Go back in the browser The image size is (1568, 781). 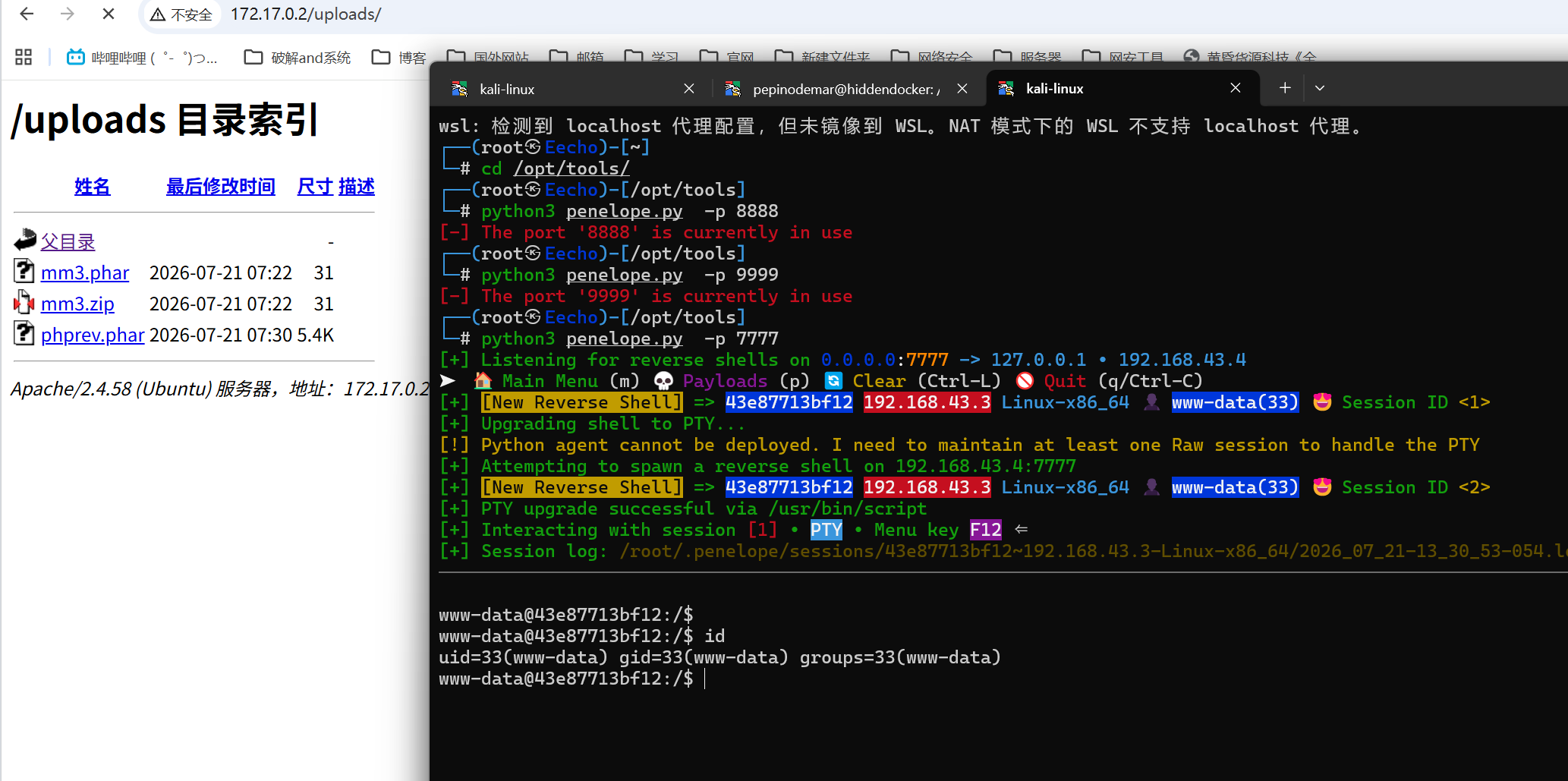(x=27, y=14)
